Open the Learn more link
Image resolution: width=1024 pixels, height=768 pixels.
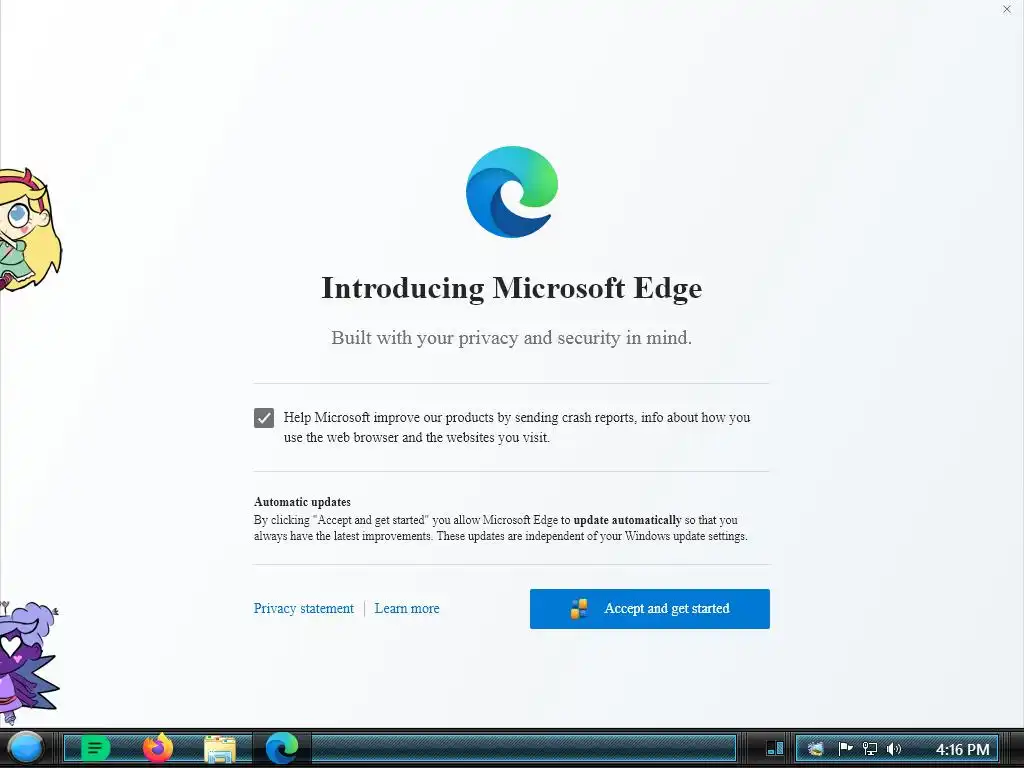[x=407, y=609]
